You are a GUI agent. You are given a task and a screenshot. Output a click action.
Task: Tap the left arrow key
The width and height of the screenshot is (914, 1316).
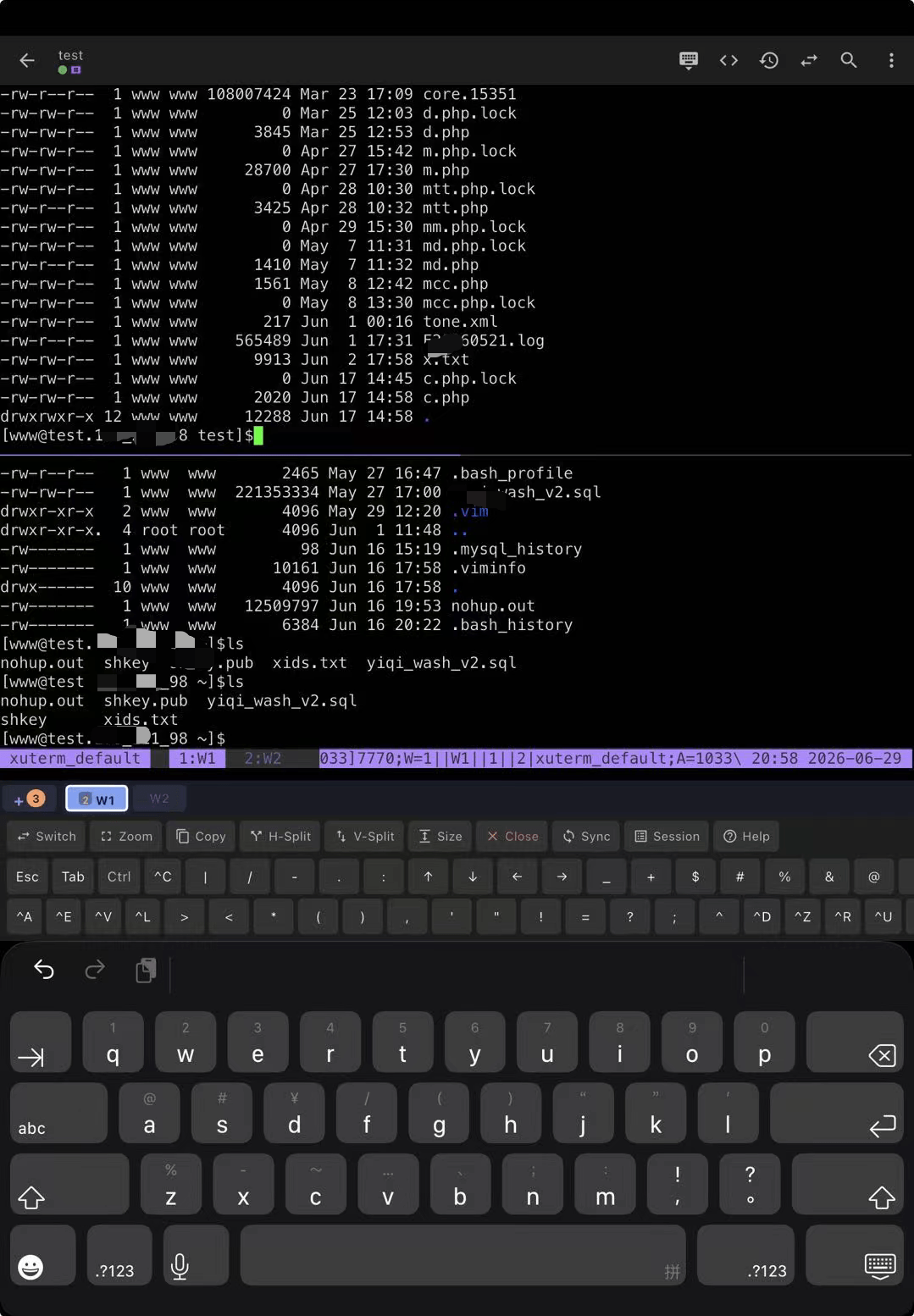point(517,876)
